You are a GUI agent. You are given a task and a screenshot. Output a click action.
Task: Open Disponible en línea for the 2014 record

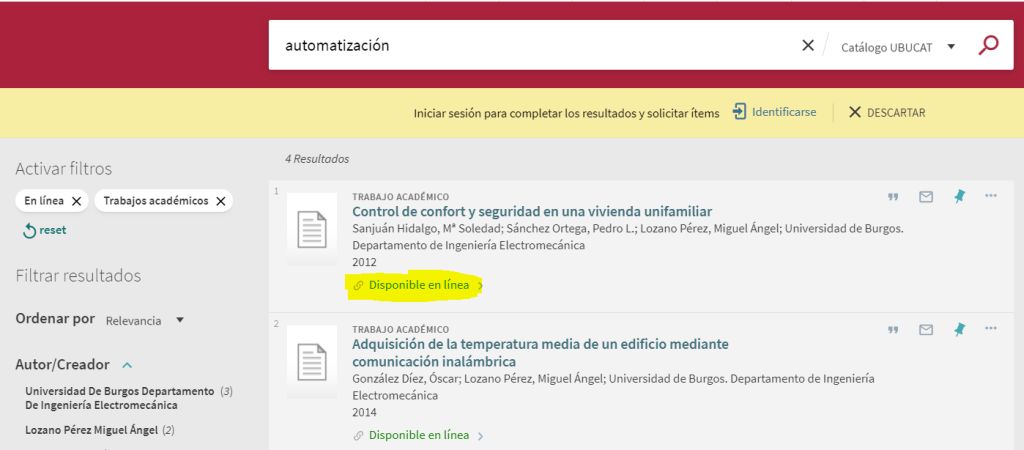pyautogui.click(x=418, y=436)
